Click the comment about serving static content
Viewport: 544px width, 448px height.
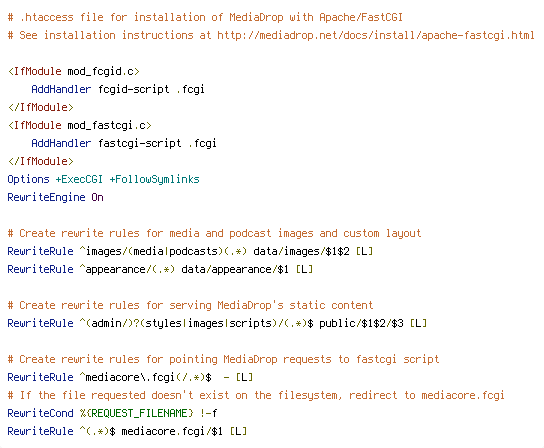click(190, 305)
